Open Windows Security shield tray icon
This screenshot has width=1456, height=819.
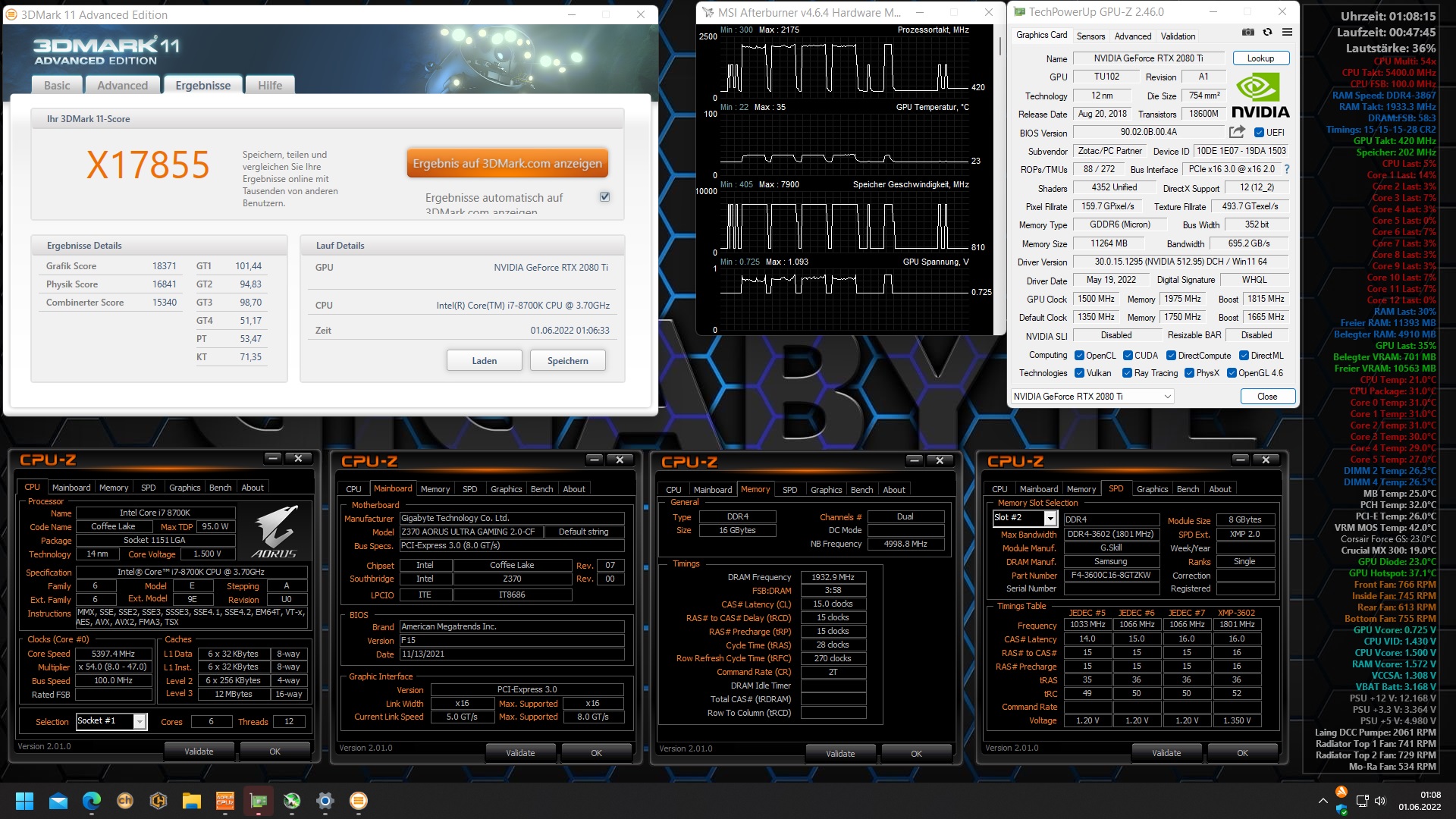click(x=1341, y=808)
